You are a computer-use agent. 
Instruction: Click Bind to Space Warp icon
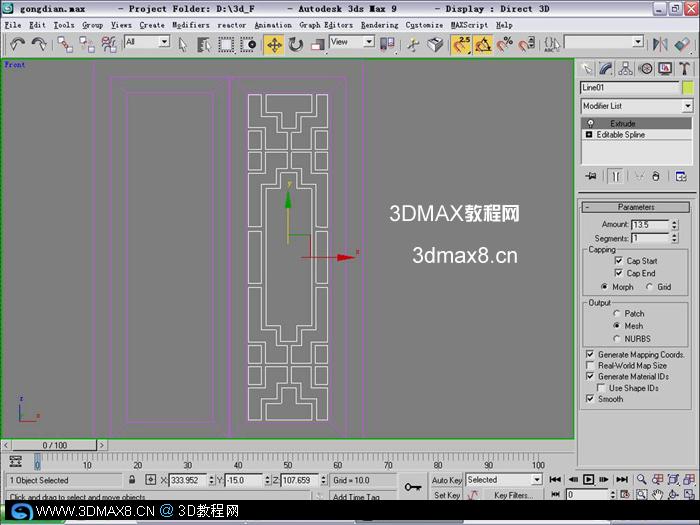(x=108, y=44)
